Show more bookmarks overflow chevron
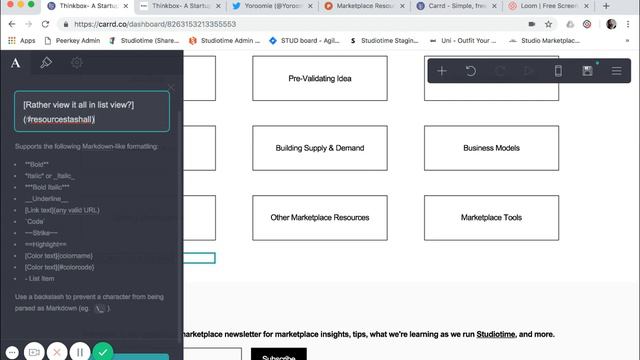The image size is (640, 360). (x=627, y=40)
